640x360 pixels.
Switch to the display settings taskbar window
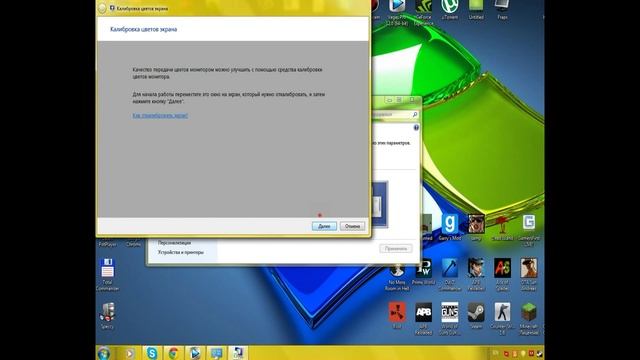(x=216, y=353)
